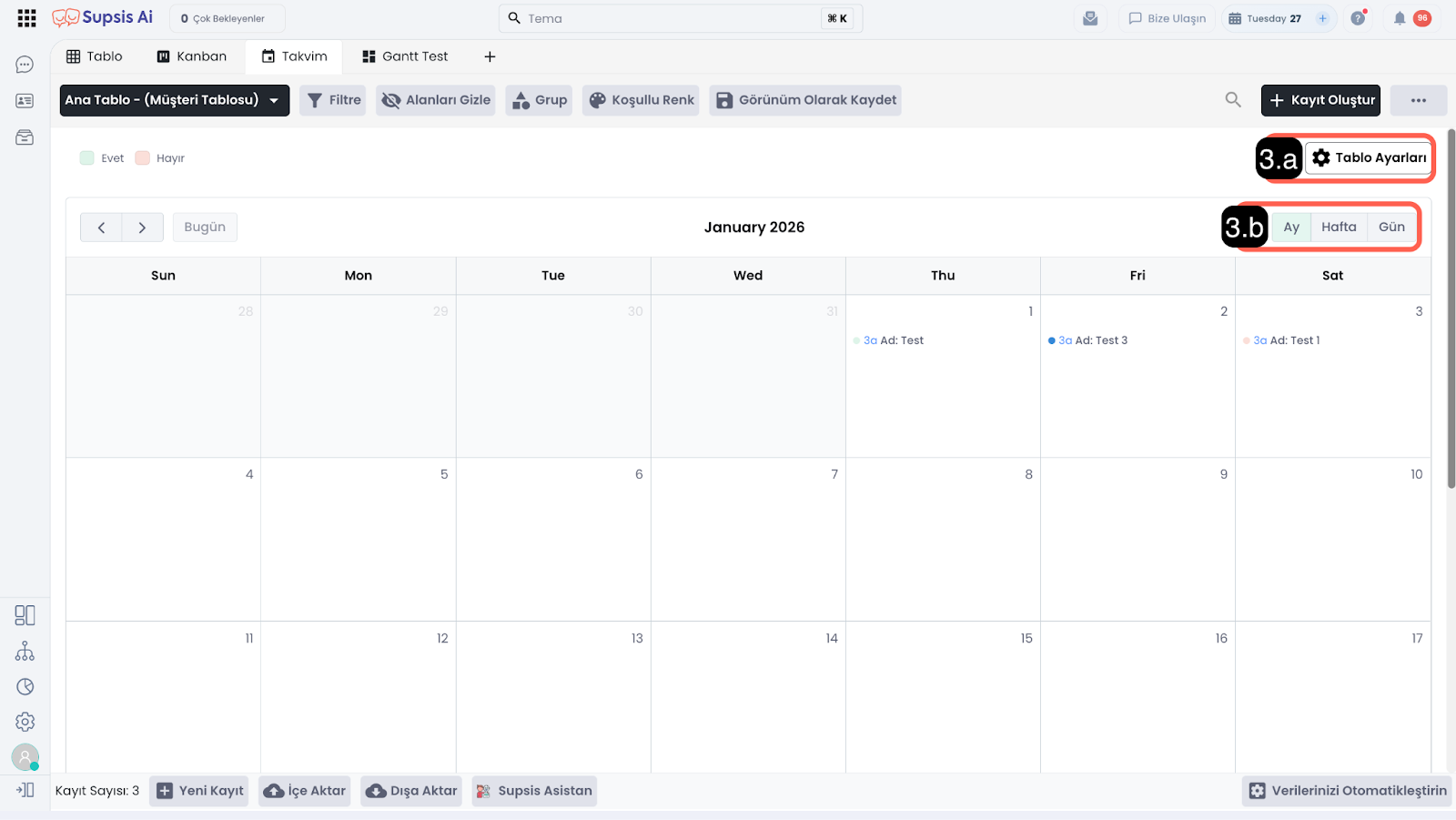Screen dimensions: 1456x820
Task: Click the notification bell icon
Action: (x=1400, y=18)
